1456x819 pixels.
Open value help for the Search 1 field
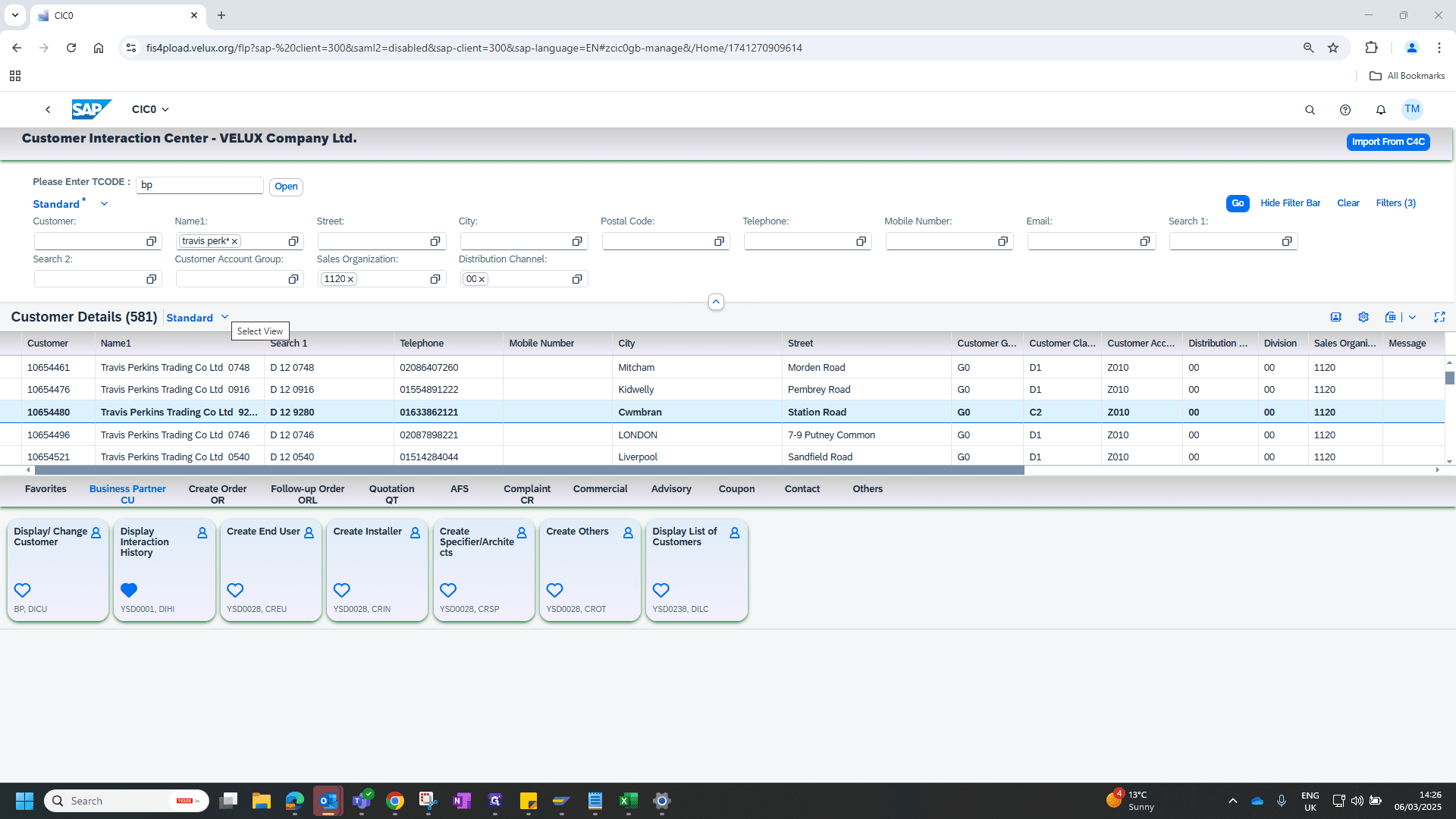click(1287, 241)
